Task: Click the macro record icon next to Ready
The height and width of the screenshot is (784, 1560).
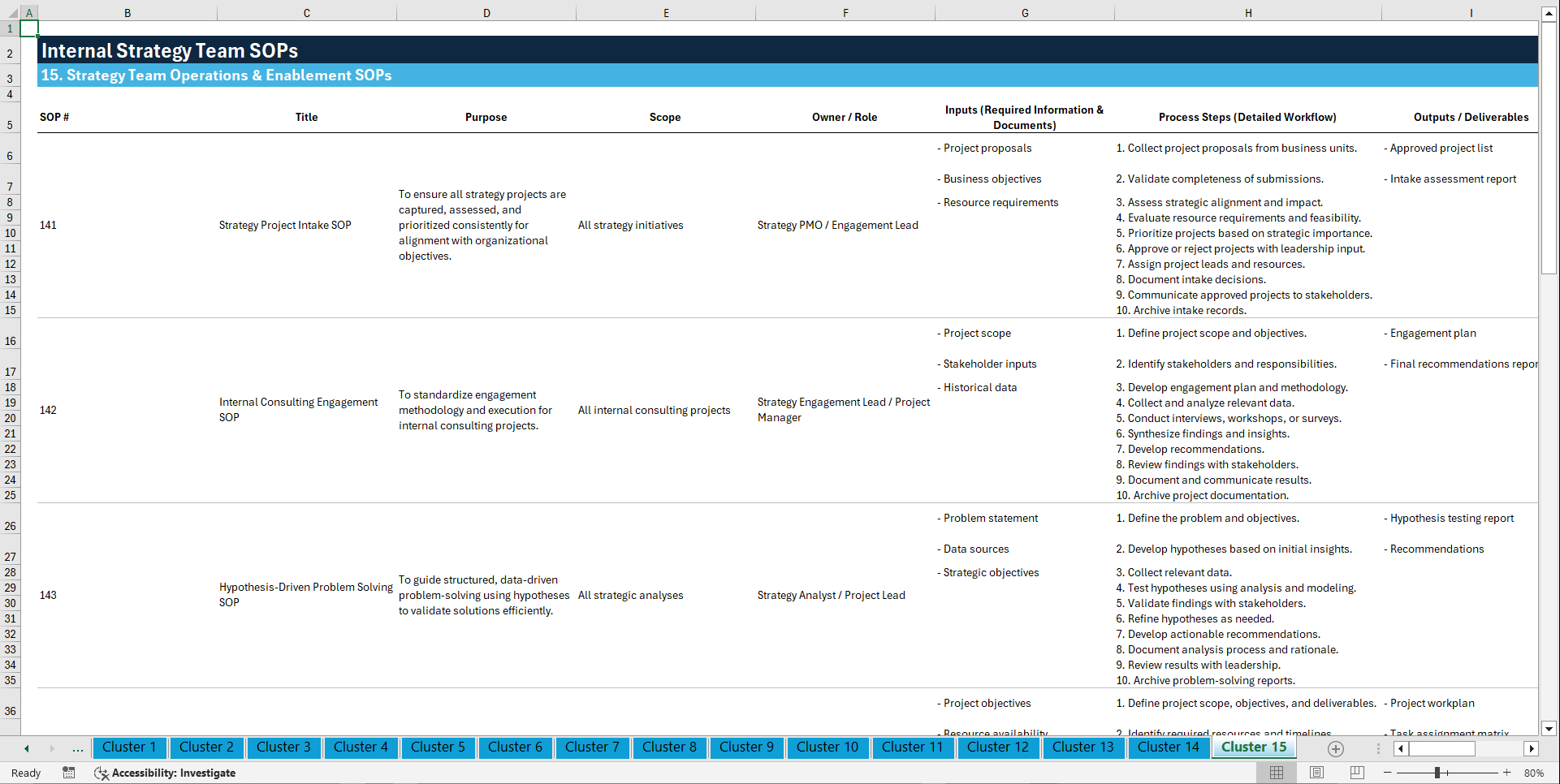Action: (69, 773)
